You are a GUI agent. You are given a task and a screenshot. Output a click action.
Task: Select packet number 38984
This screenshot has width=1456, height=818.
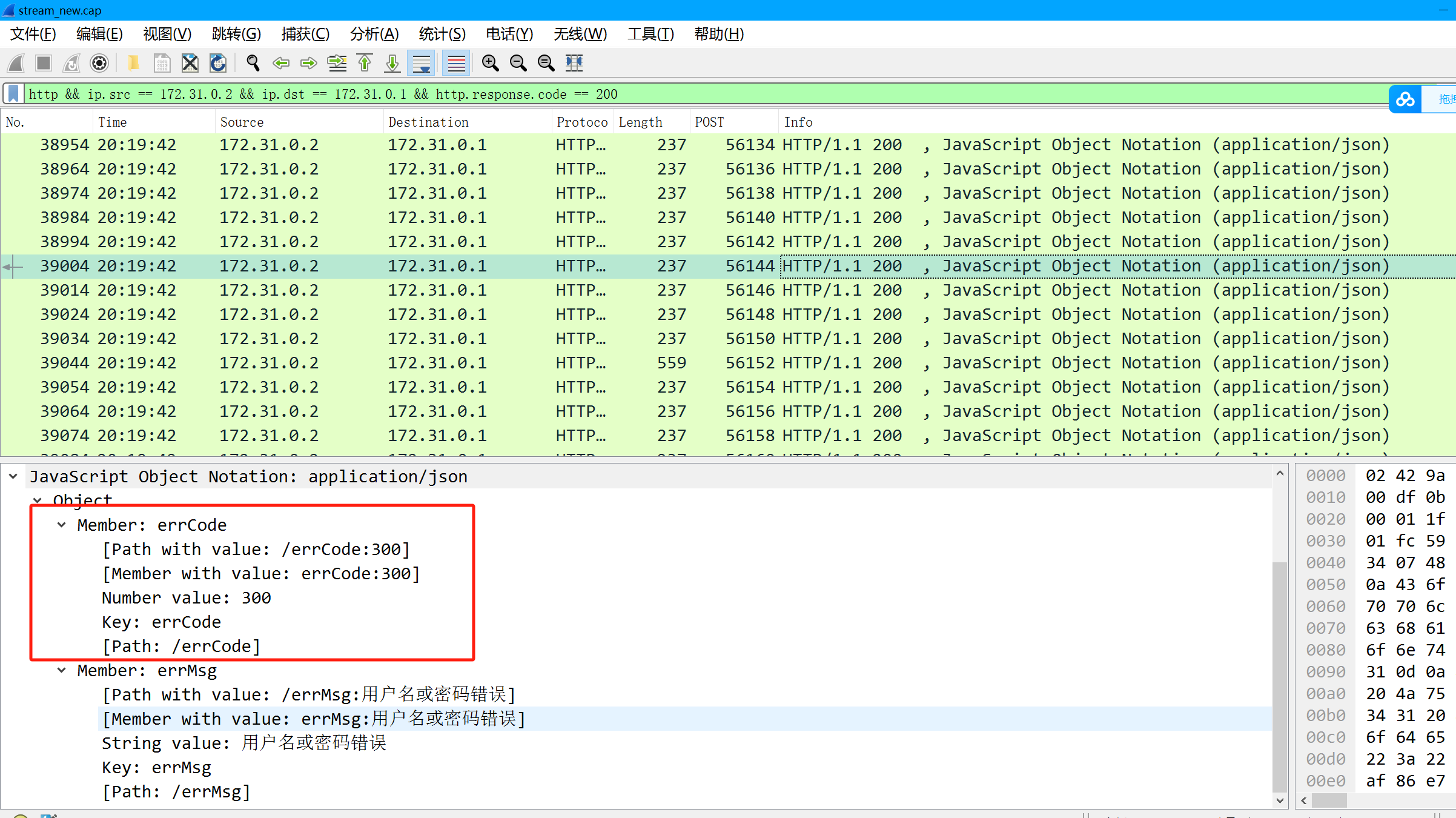point(727,218)
